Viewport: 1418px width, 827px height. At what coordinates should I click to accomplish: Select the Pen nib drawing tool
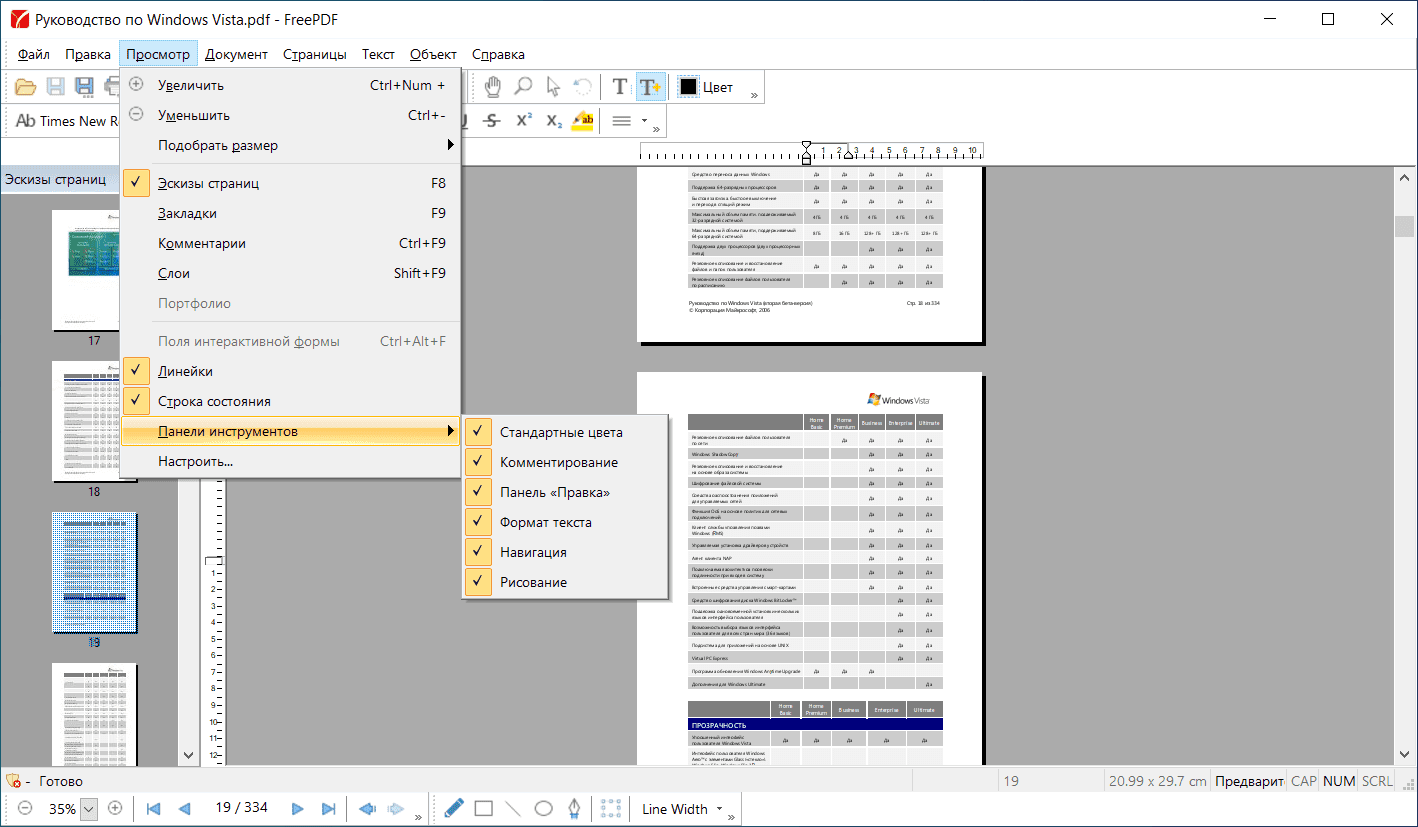574,808
